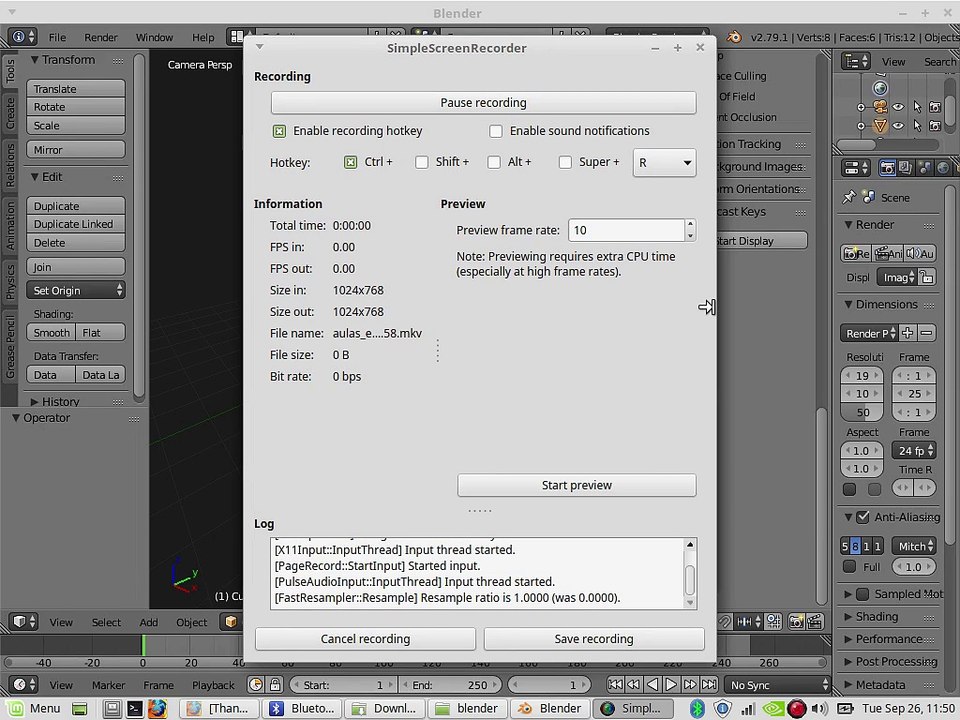Open the hotkey key R dropdown
Image resolution: width=960 pixels, height=720 pixels.
[x=664, y=163]
